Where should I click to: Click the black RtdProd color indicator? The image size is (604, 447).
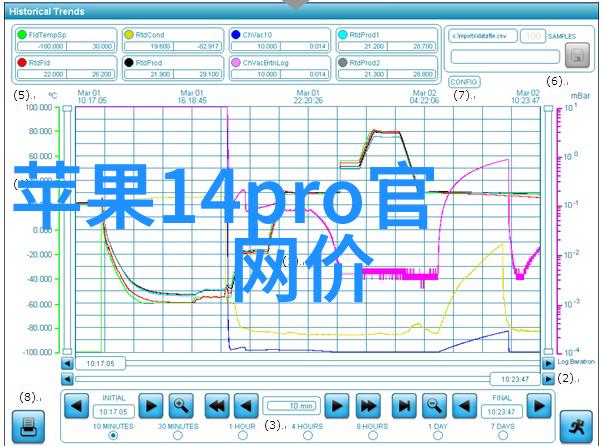point(129,62)
